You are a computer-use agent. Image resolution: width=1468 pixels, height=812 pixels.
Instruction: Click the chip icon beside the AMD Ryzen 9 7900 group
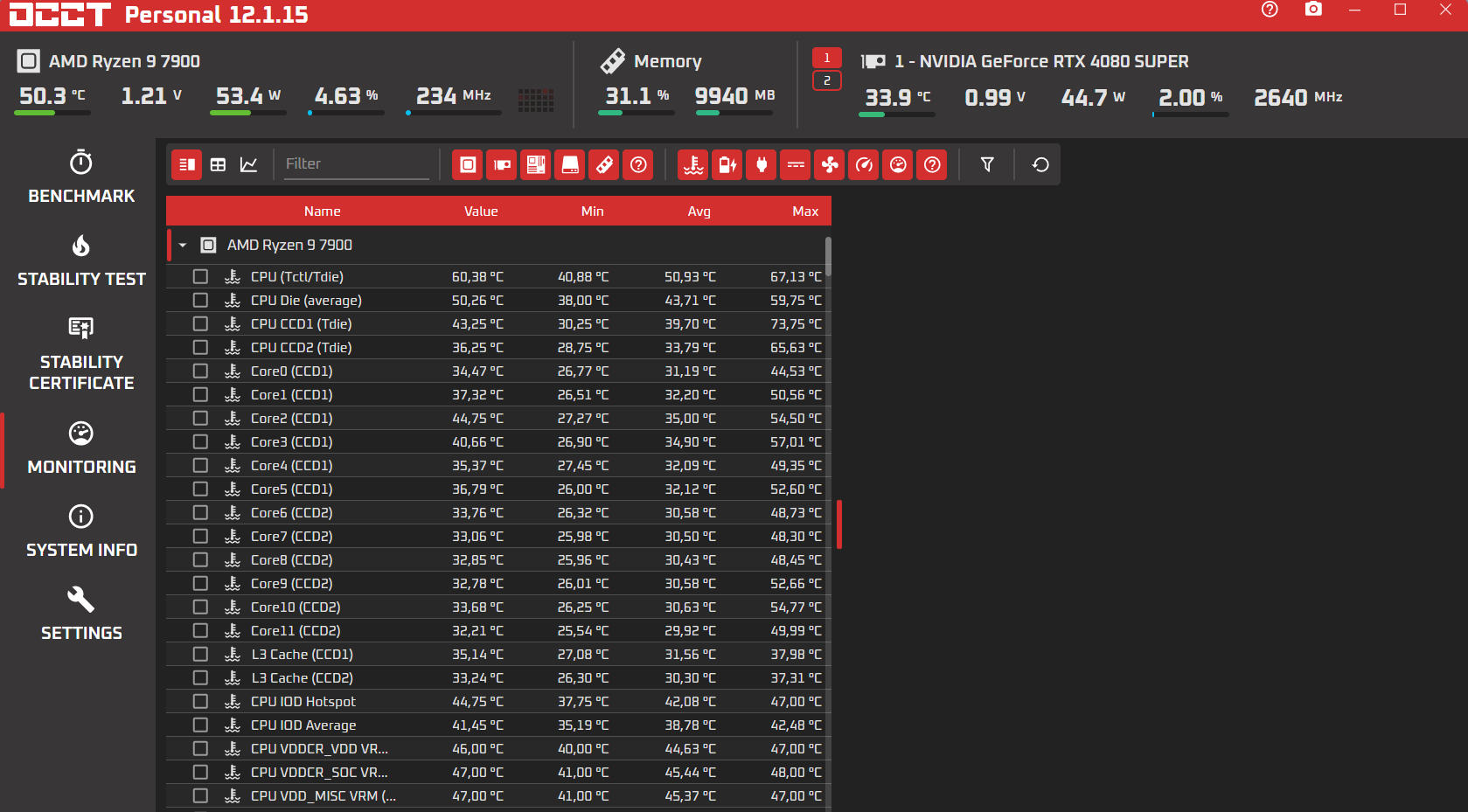208,245
